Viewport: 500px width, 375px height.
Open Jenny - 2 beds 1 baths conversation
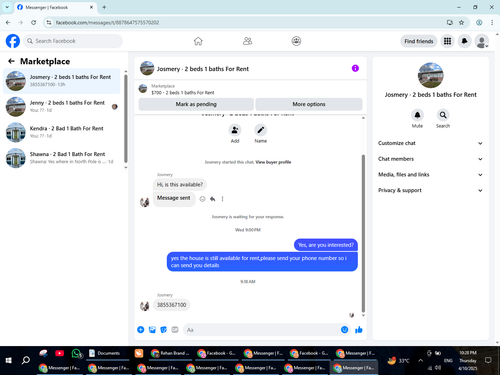pos(62,106)
